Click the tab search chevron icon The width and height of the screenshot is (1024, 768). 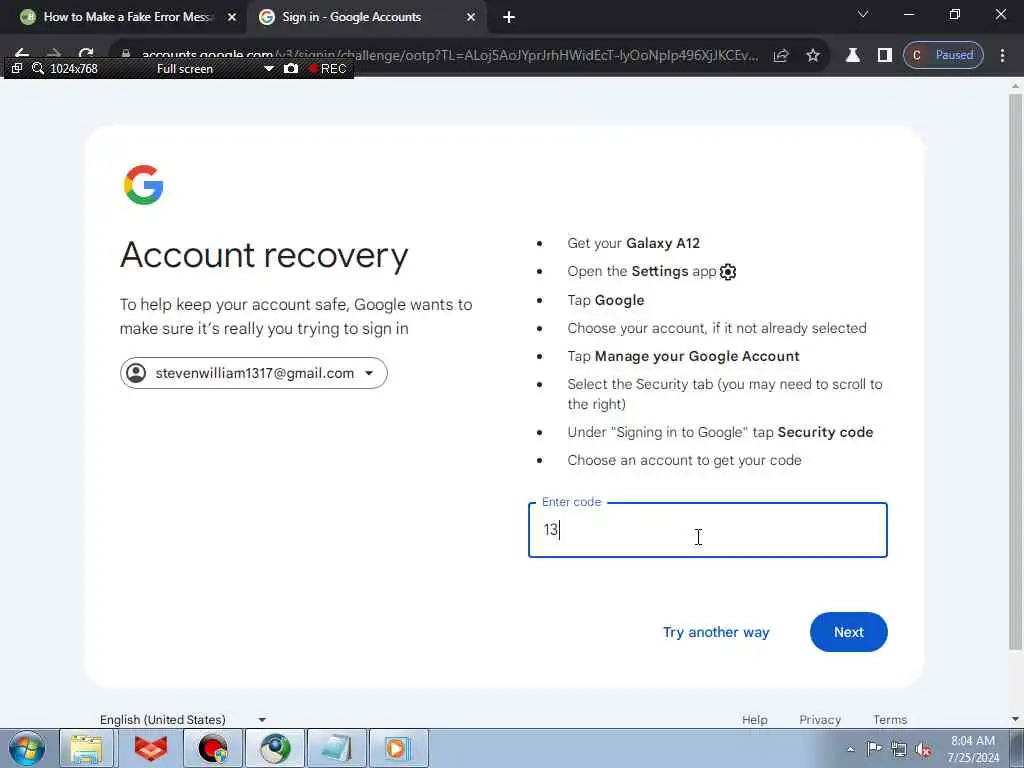pyautogui.click(x=863, y=14)
